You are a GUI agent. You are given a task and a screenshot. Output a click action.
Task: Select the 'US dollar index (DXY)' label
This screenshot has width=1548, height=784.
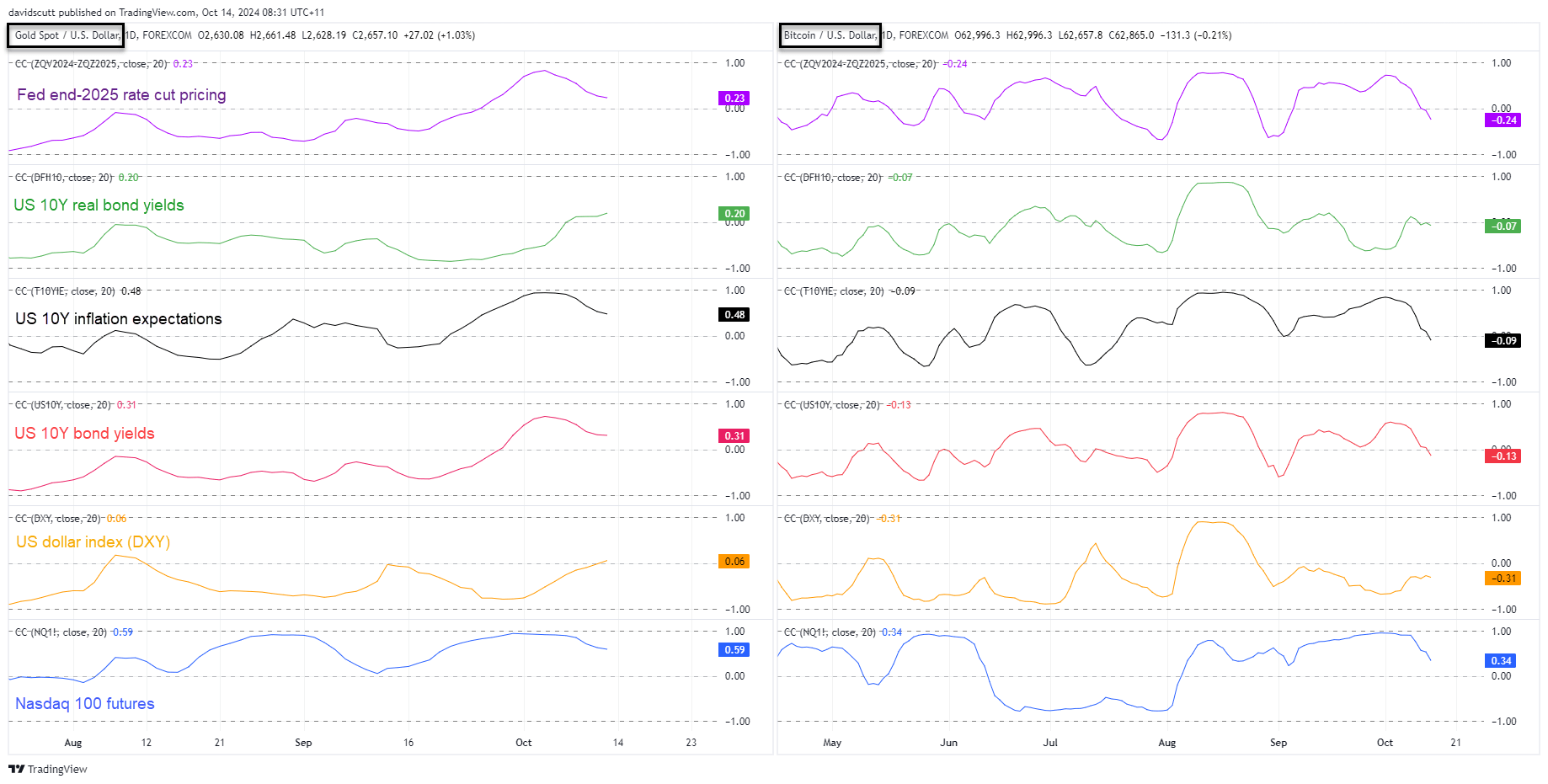(x=93, y=542)
